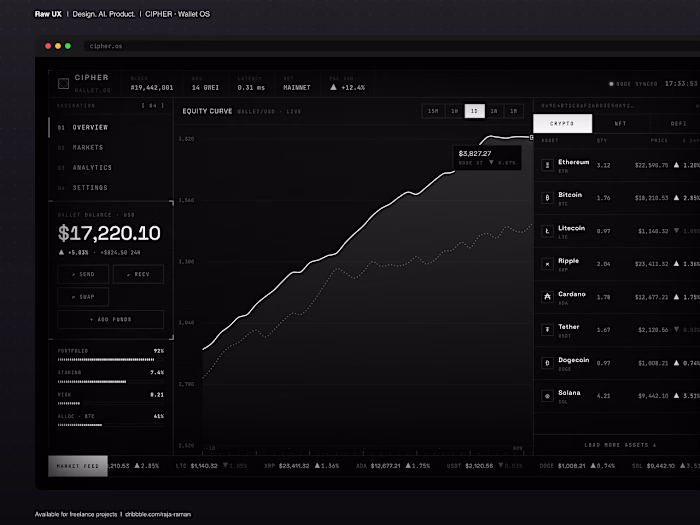Select the 15M timeframe

[433, 111]
